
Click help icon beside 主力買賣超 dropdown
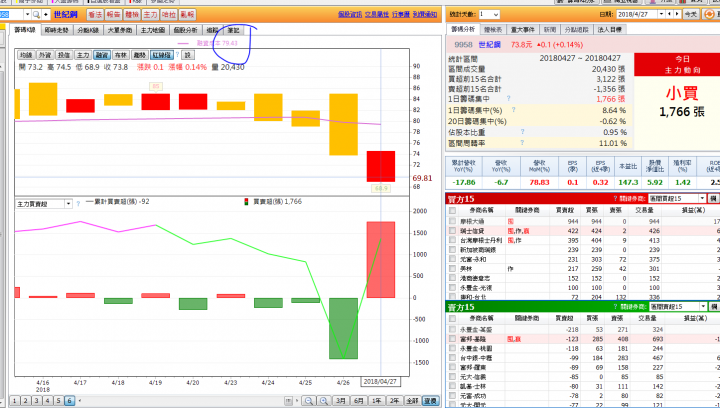pyautogui.click(x=78, y=203)
